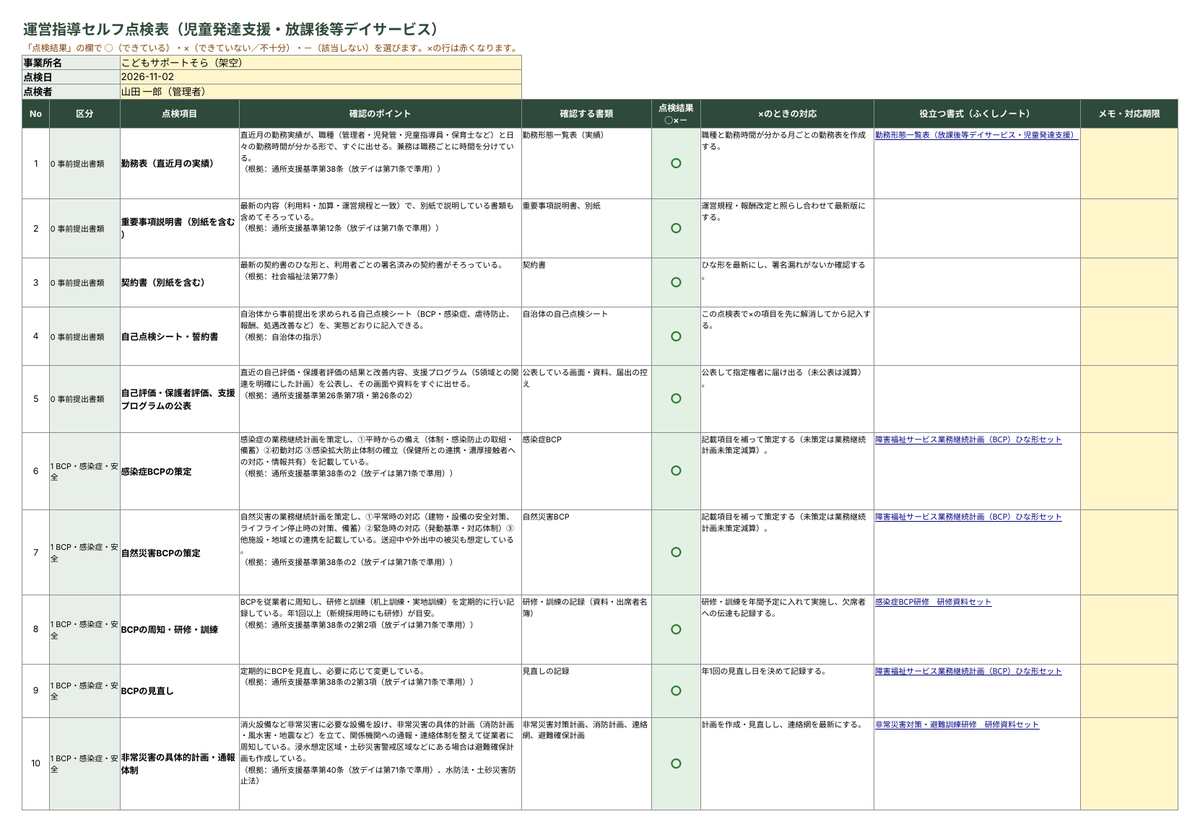Image resolution: width=1200 pixels, height=832 pixels.
Task: Open the 勤務形態一覧表（放課後等デイサービス・児童発達支援） link
Action: 975,133
